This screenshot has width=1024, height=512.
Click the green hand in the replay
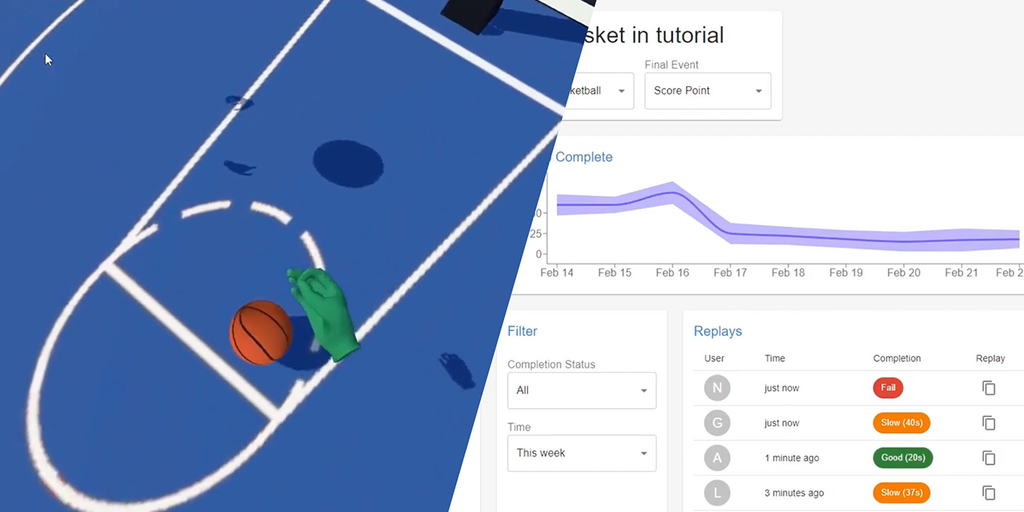coord(323,312)
